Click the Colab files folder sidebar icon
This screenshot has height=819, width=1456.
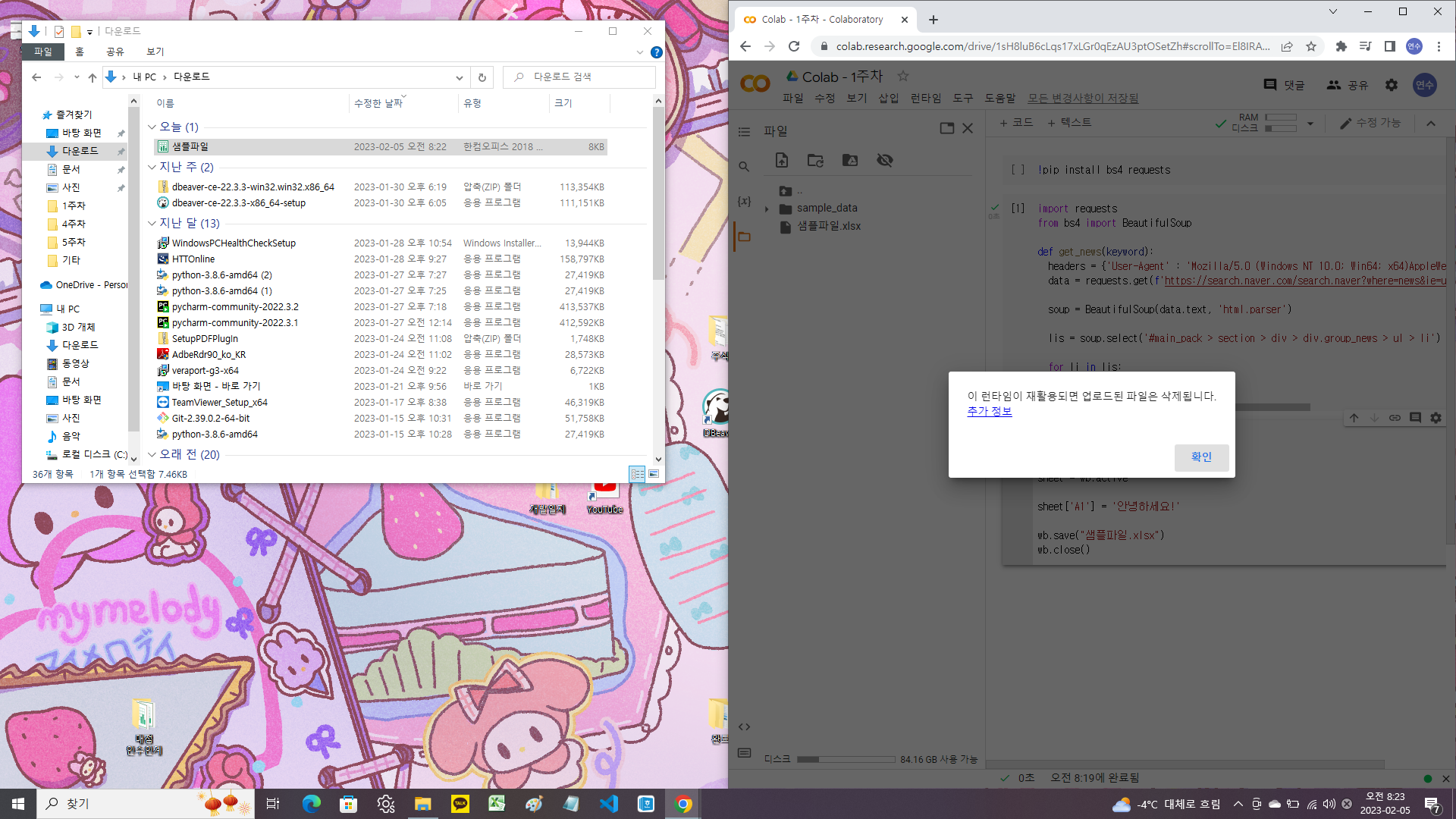point(744,237)
